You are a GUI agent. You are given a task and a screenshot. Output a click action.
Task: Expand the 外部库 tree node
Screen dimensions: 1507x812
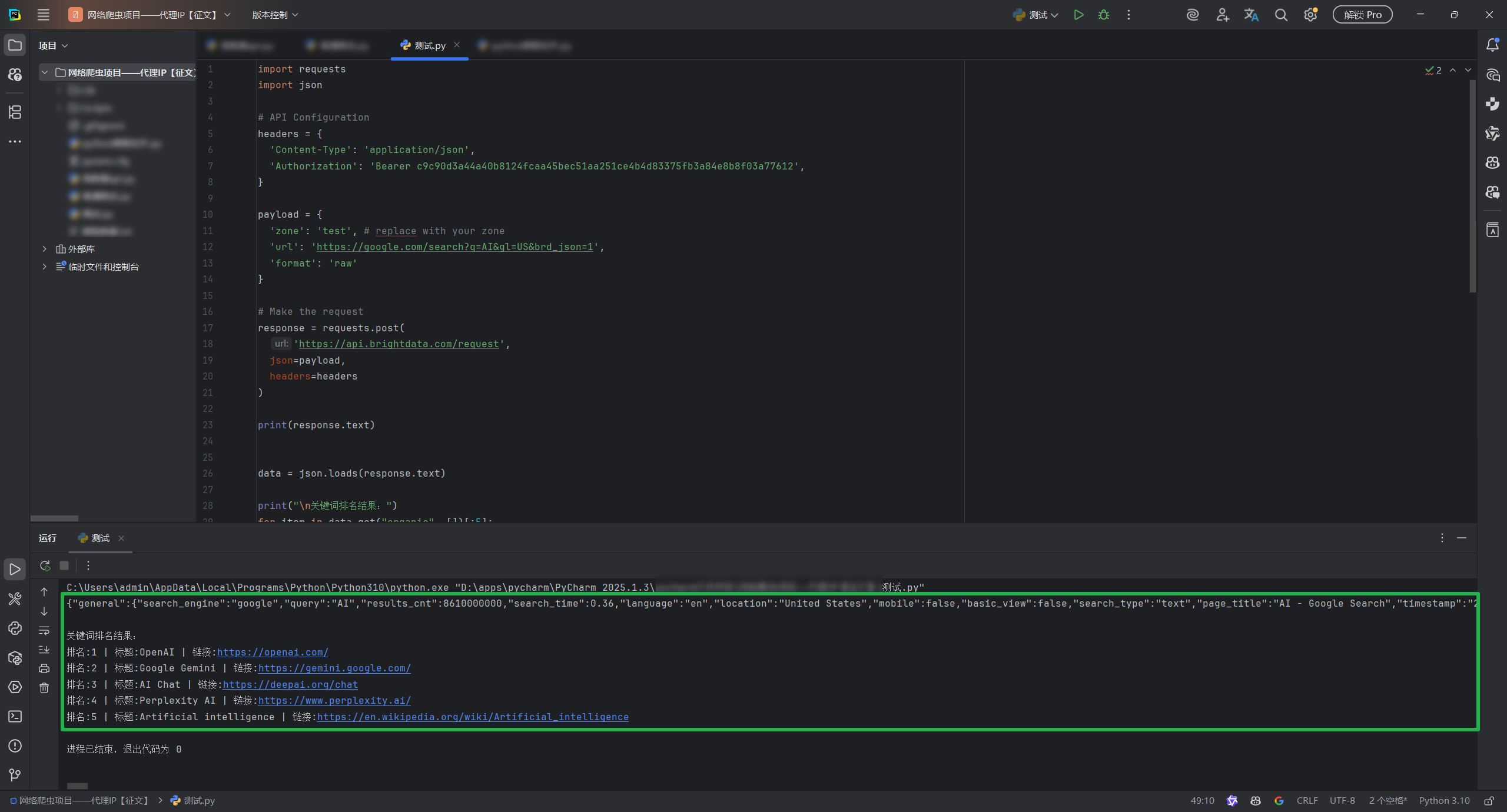click(44, 249)
